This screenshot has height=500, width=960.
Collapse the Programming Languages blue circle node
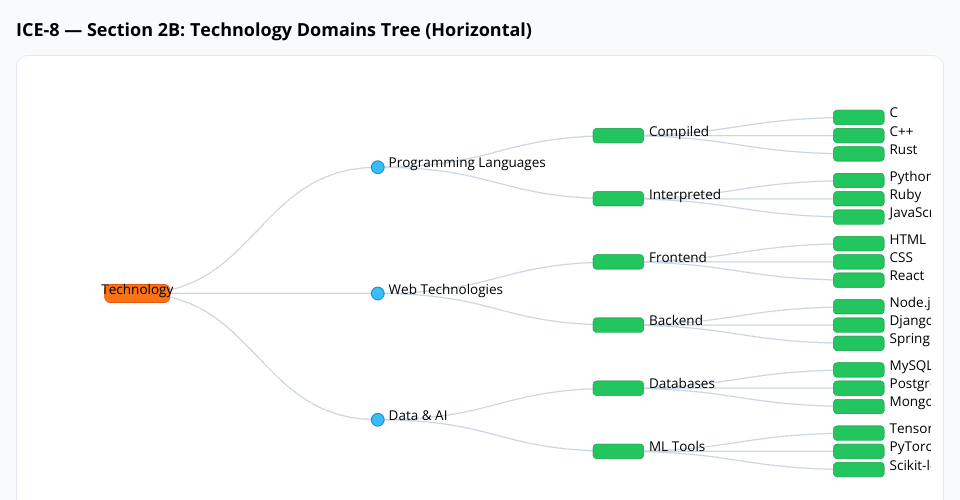tap(377, 167)
